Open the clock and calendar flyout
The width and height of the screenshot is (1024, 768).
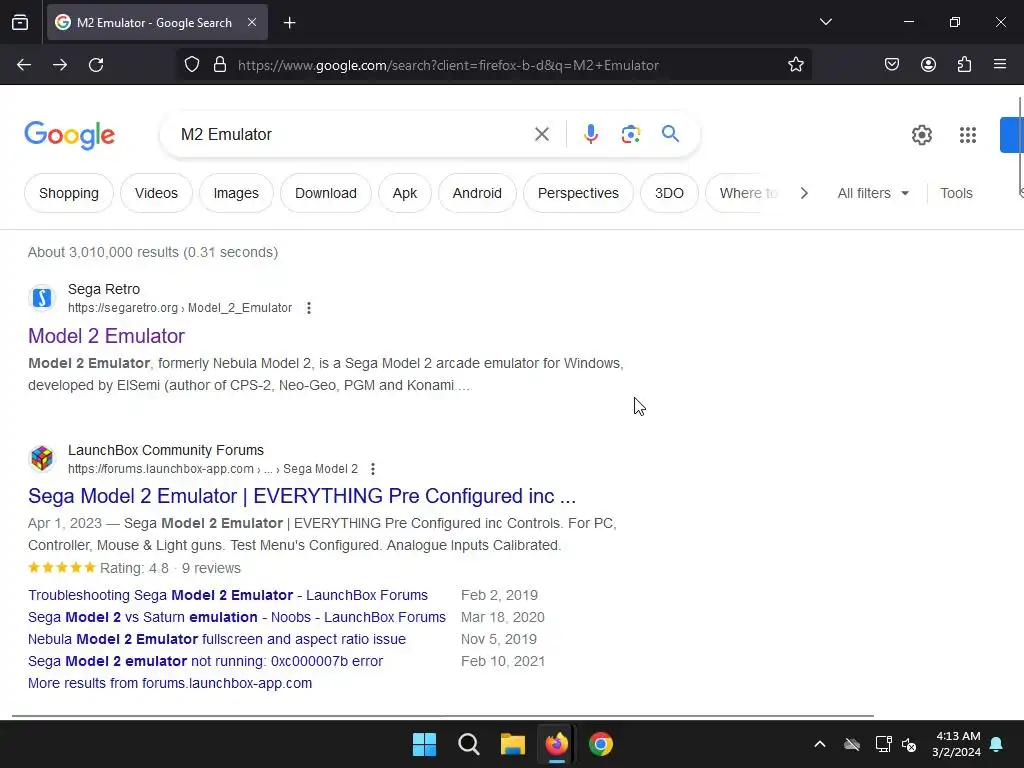click(957, 744)
